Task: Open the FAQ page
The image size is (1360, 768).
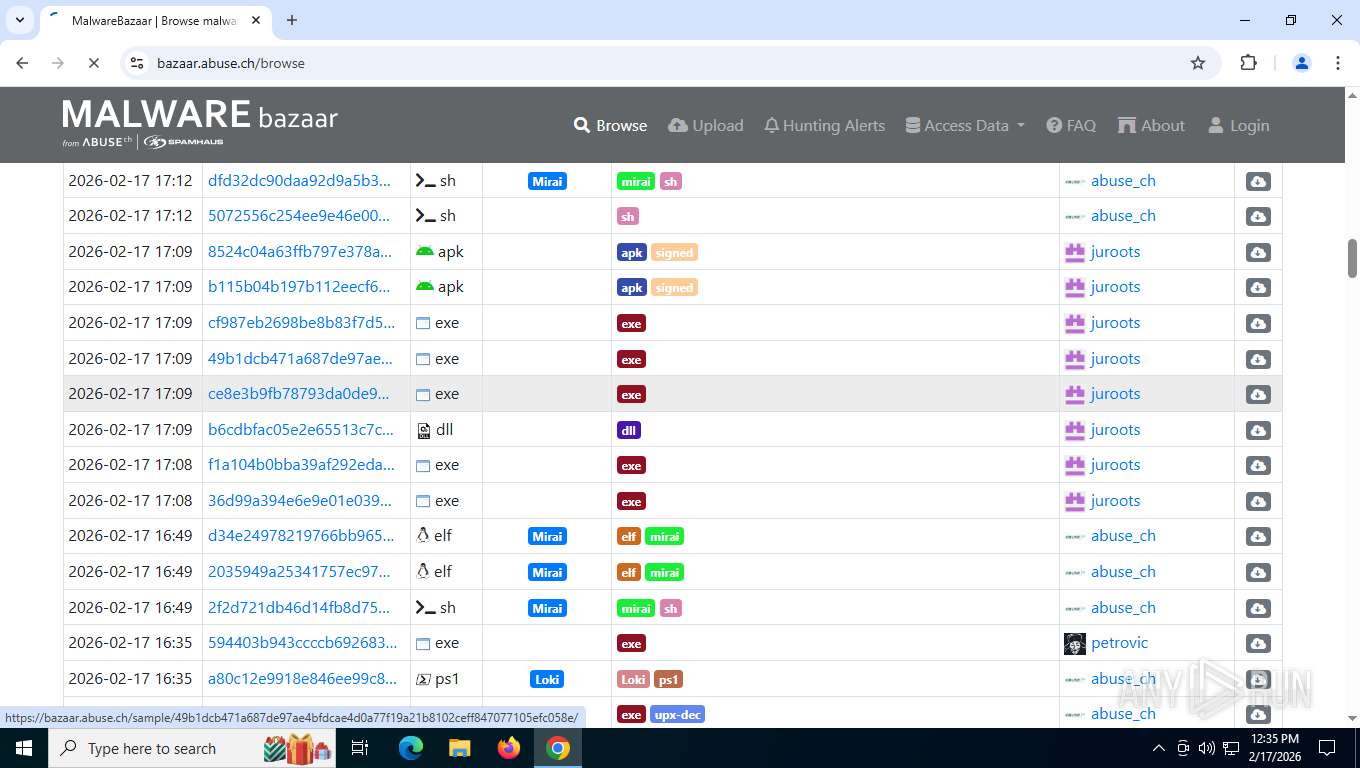Action: [1071, 125]
